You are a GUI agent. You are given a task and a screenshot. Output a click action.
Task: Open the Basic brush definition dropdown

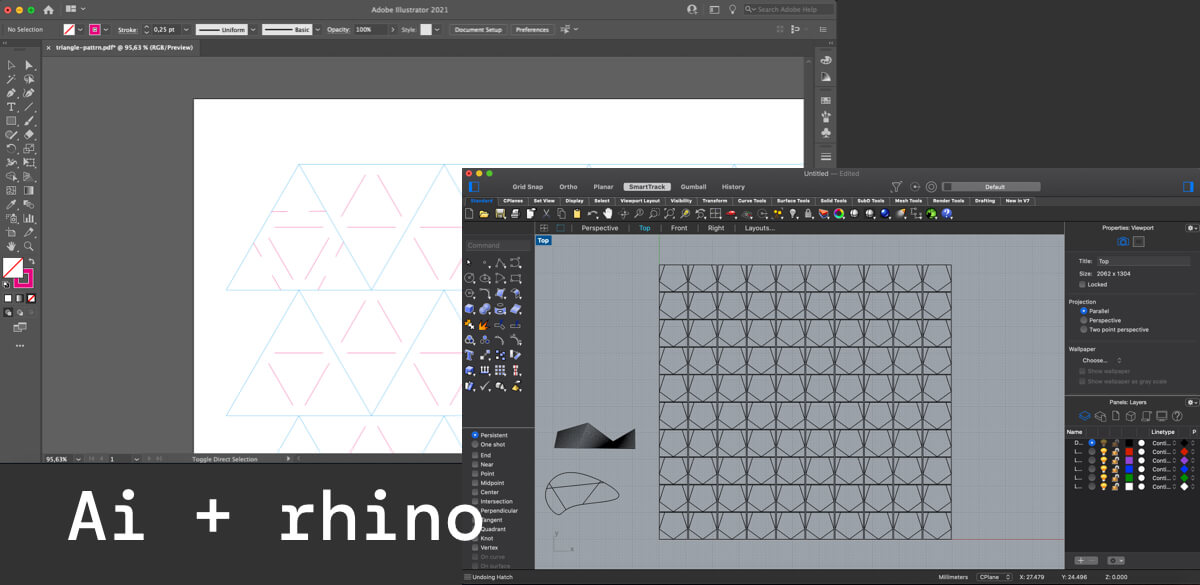point(319,30)
